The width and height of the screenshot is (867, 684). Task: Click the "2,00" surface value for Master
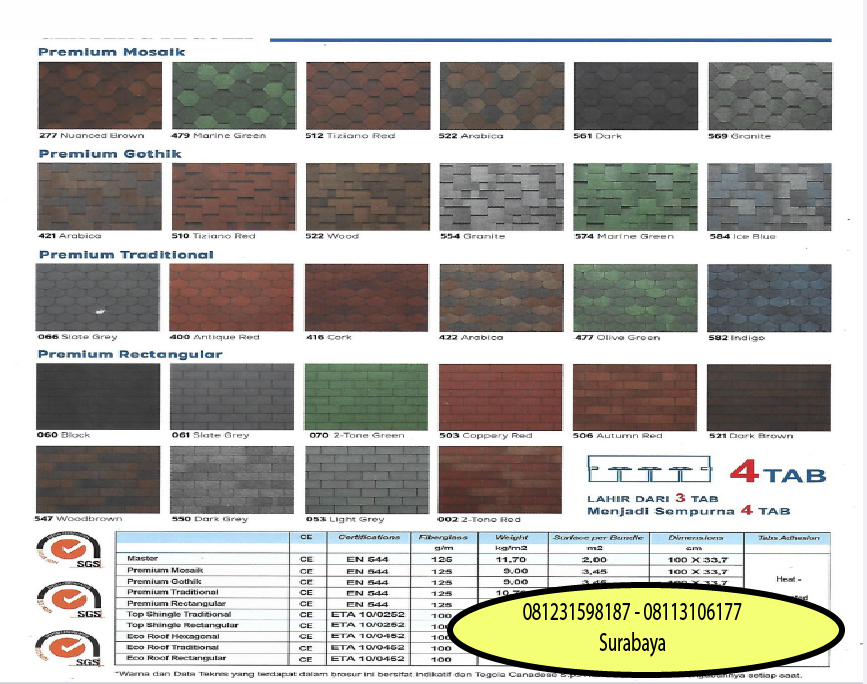pyautogui.click(x=595, y=560)
